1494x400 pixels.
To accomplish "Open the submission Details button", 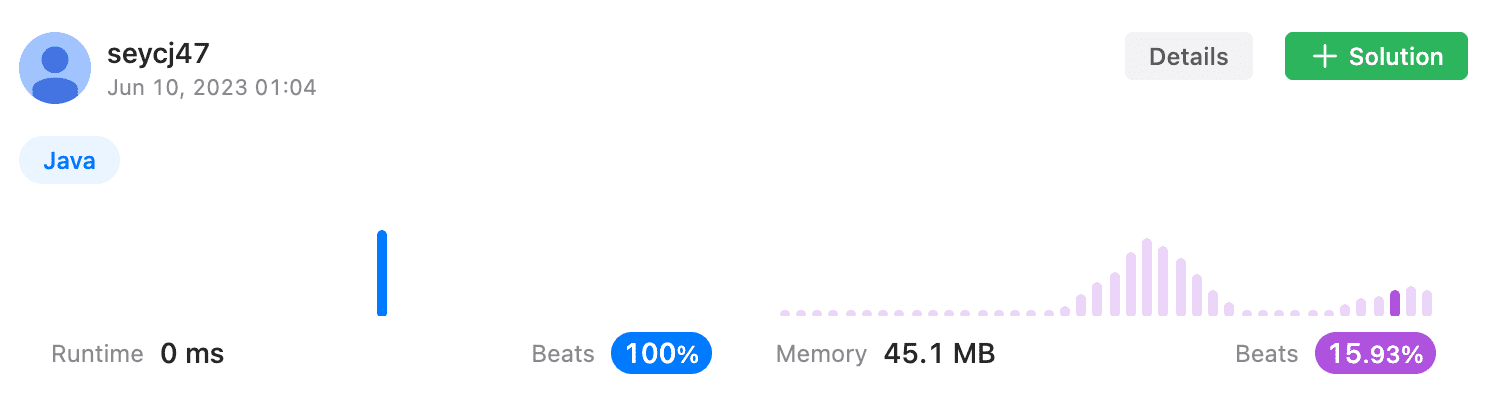I will click(x=1188, y=57).
